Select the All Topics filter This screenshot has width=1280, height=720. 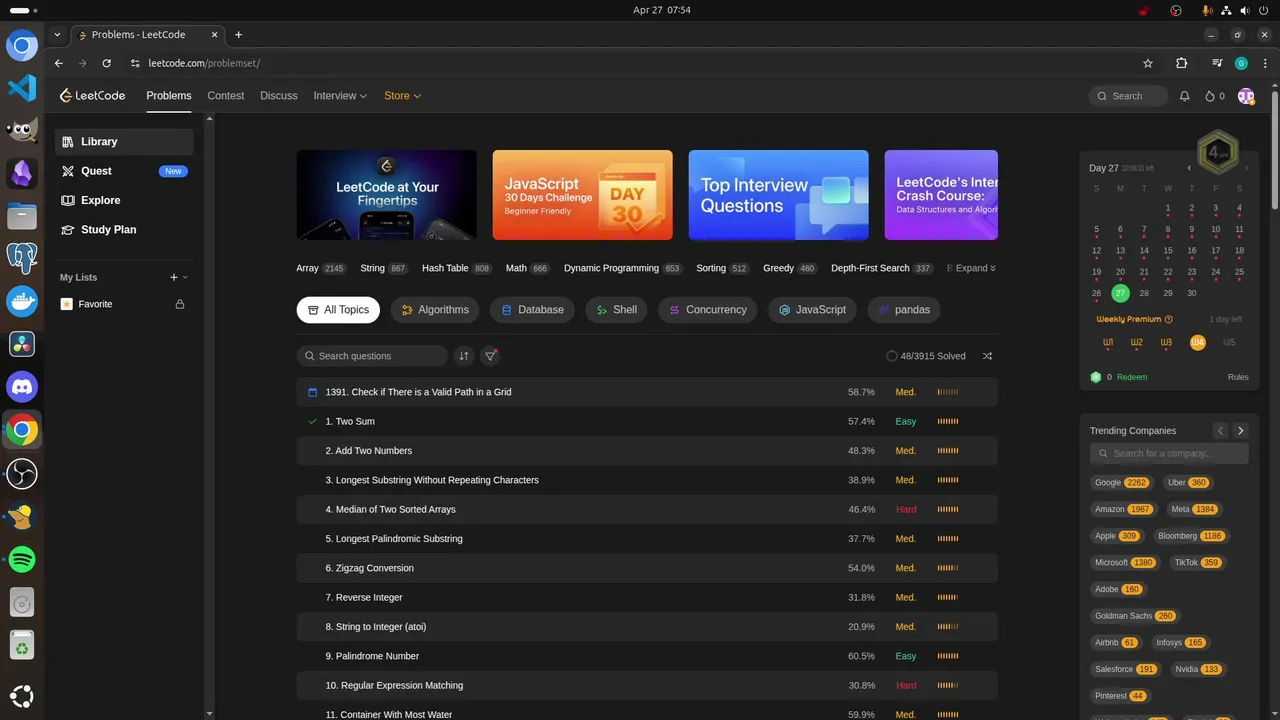pos(338,310)
